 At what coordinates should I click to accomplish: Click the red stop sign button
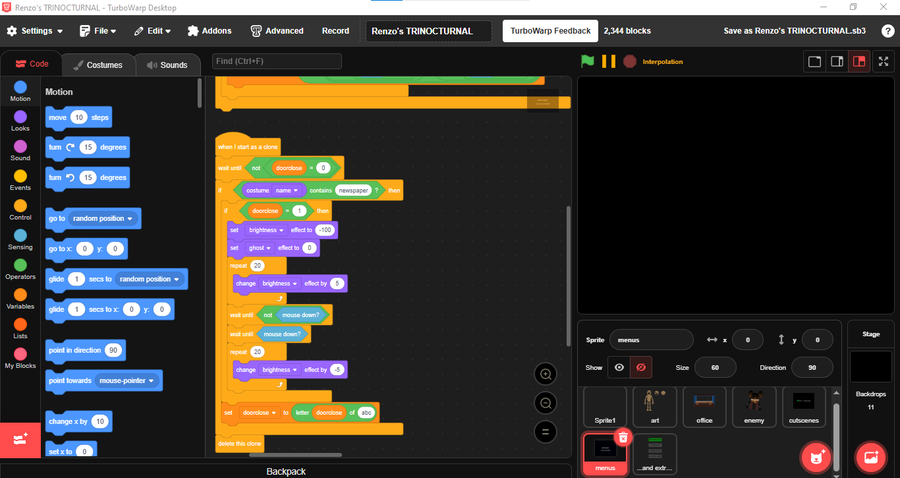point(630,61)
